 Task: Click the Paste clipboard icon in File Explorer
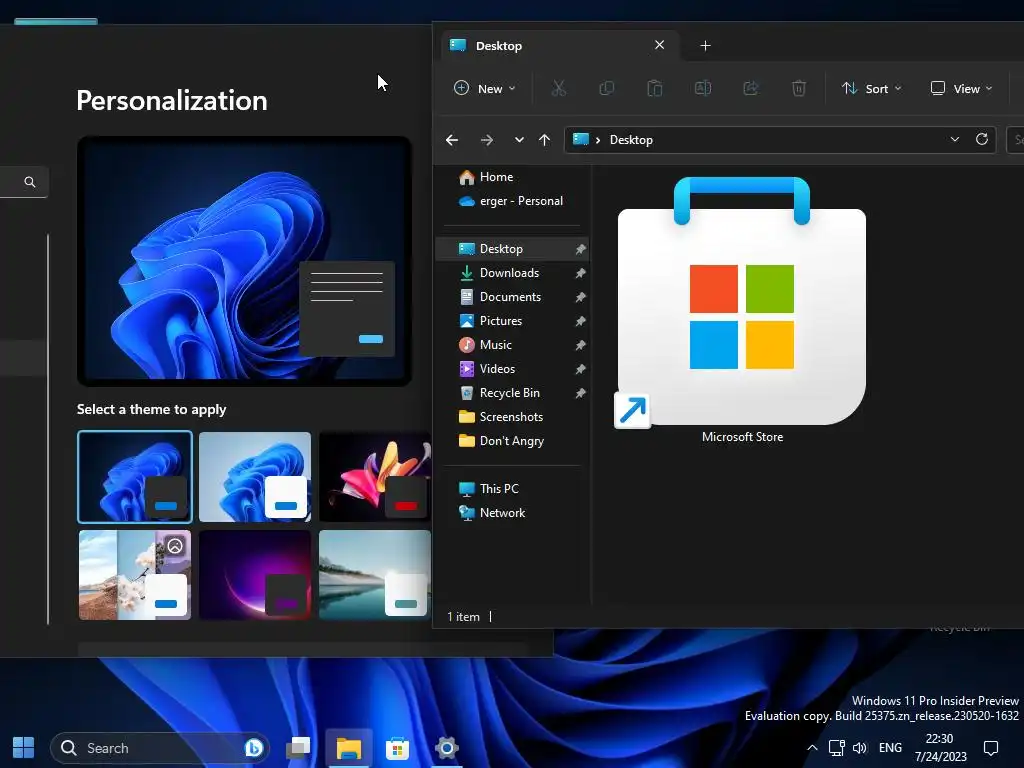(654, 88)
